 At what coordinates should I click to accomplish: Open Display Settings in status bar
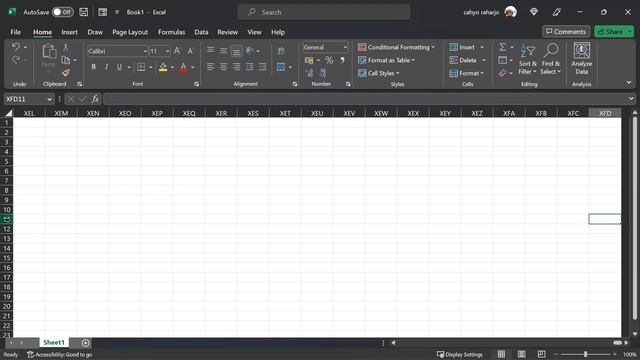click(x=460, y=354)
